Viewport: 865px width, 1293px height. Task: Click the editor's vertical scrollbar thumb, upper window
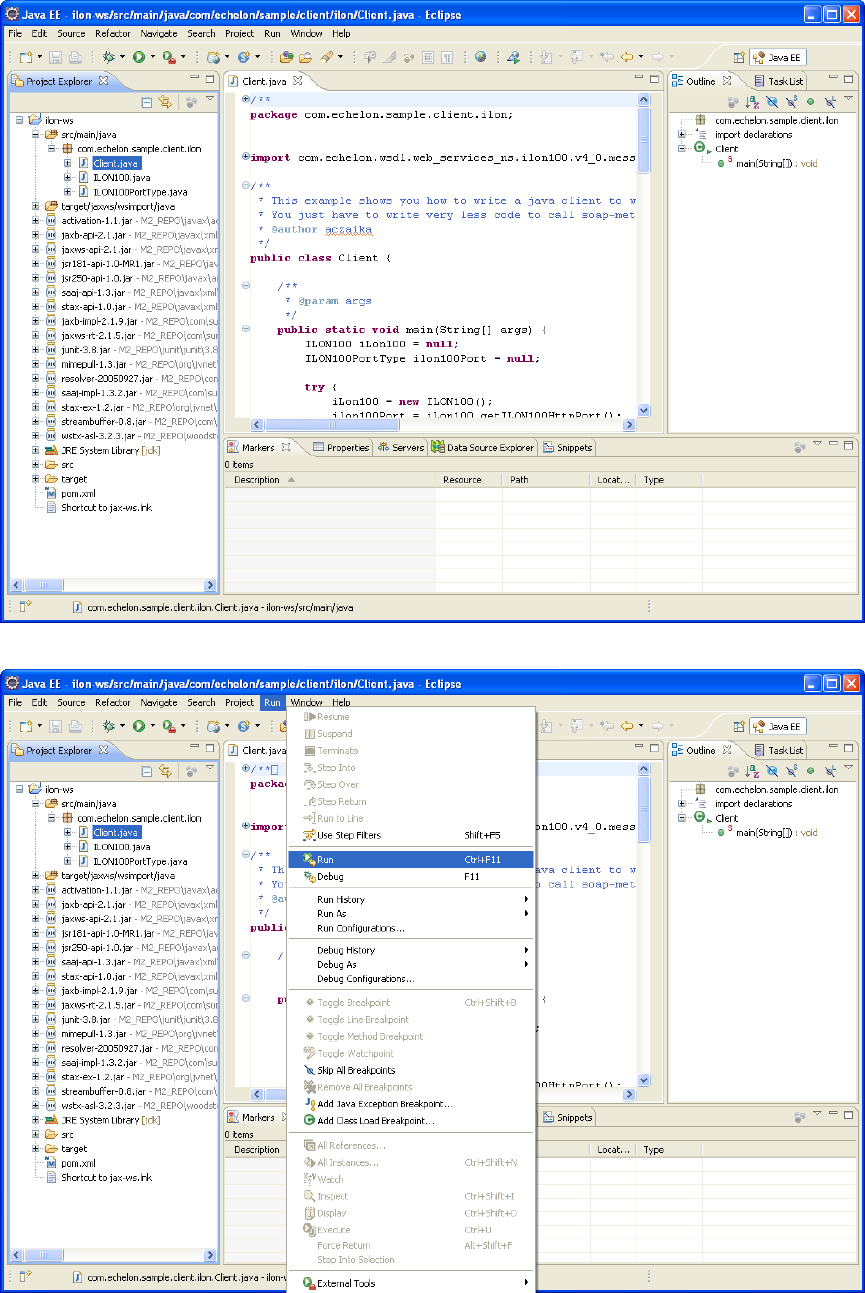point(644,140)
